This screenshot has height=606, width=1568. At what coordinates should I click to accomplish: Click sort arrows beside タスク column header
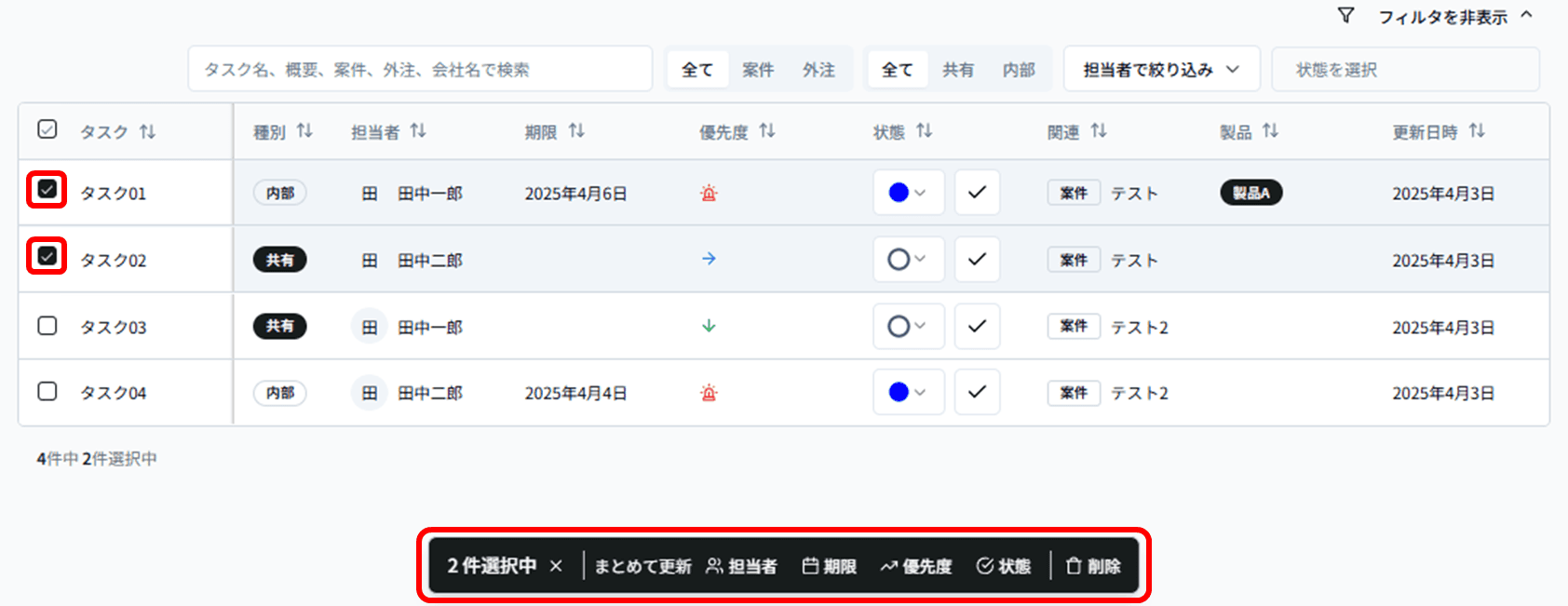coord(147,132)
